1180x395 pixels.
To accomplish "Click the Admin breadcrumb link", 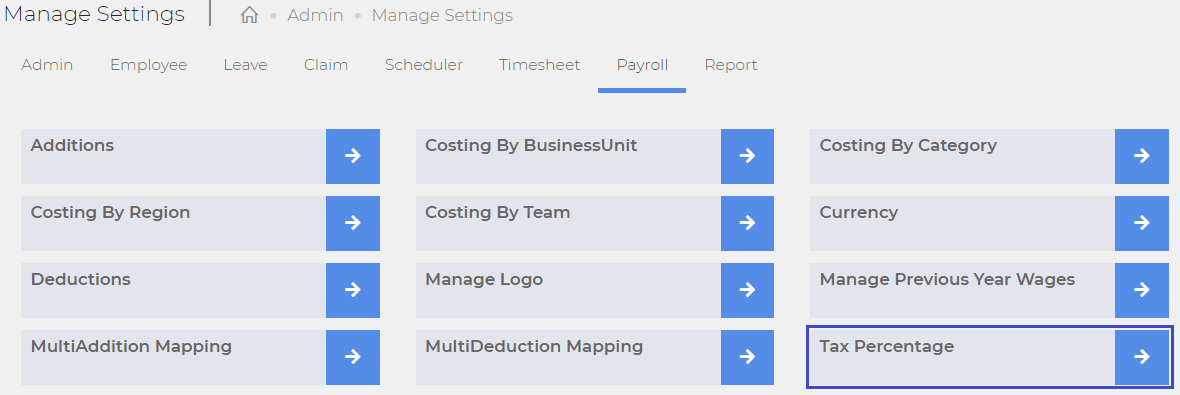I will click(x=315, y=15).
